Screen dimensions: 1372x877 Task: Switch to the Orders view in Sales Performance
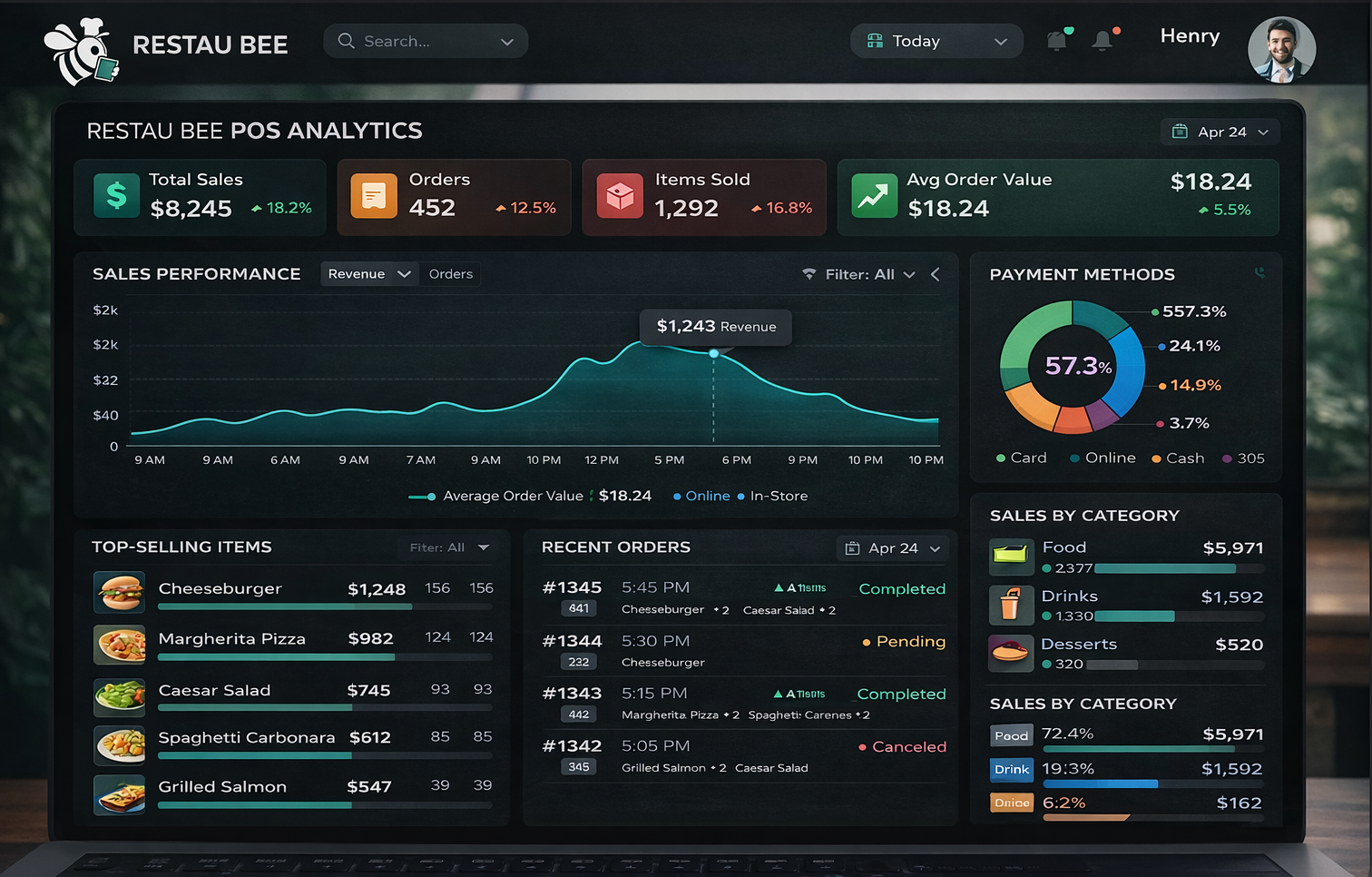coord(450,273)
